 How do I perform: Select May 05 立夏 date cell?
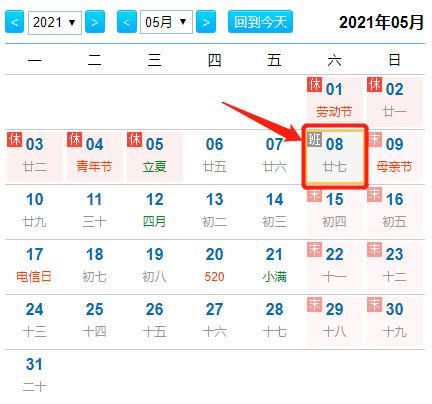155,157
